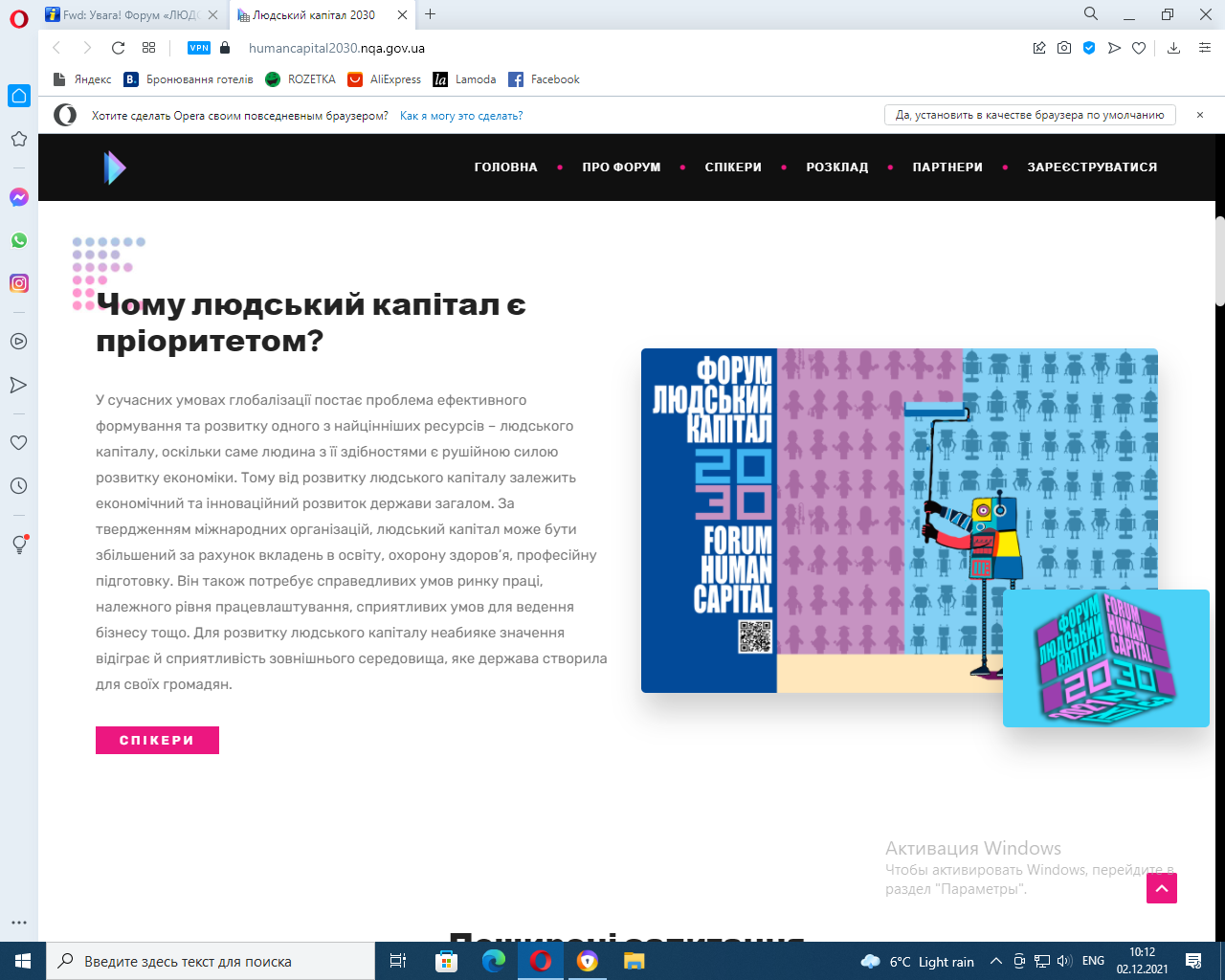Image resolution: width=1225 pixels, height=980 pixels.
Task: Open ПАРТНЕРИ menu item
Action: [x=947, y=167]
